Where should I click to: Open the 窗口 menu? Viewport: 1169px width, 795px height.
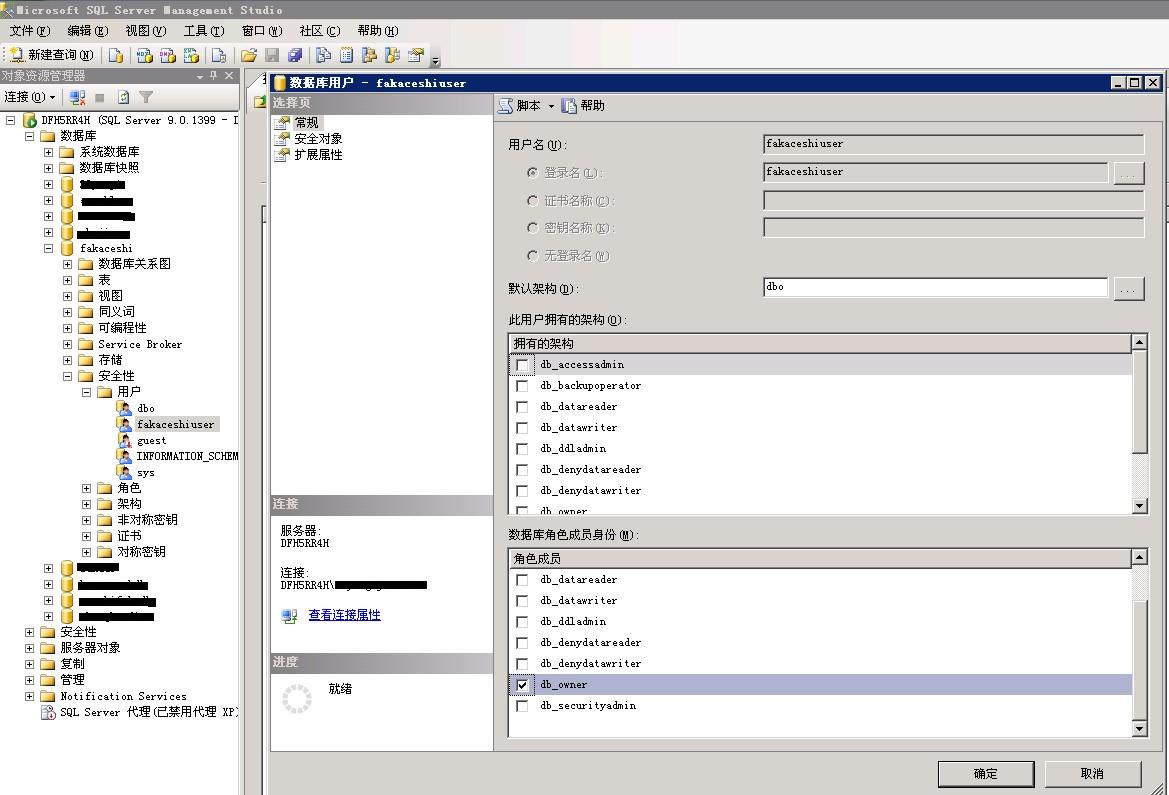tap(262, 31)
